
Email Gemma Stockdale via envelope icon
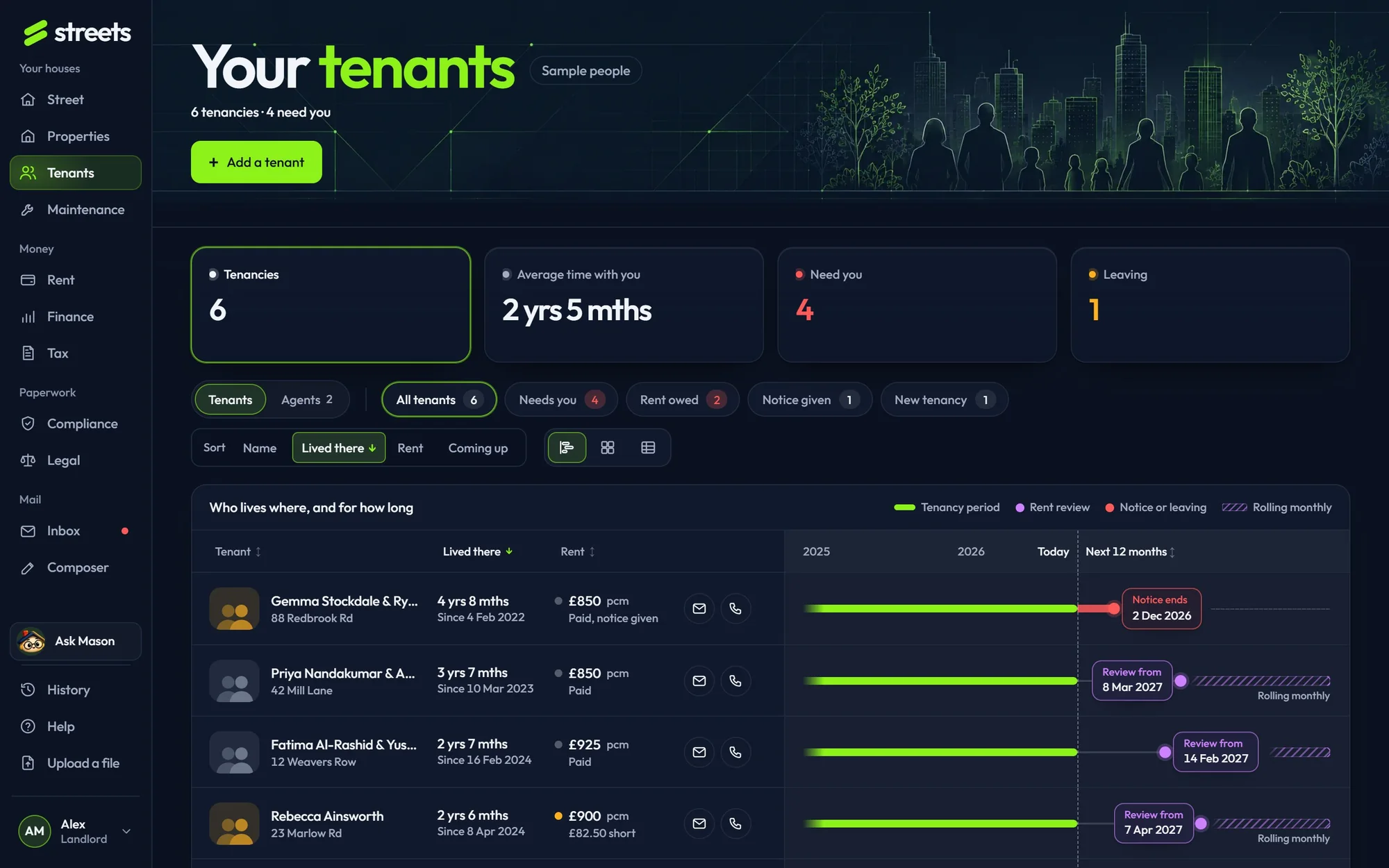(x=699, y=609)
